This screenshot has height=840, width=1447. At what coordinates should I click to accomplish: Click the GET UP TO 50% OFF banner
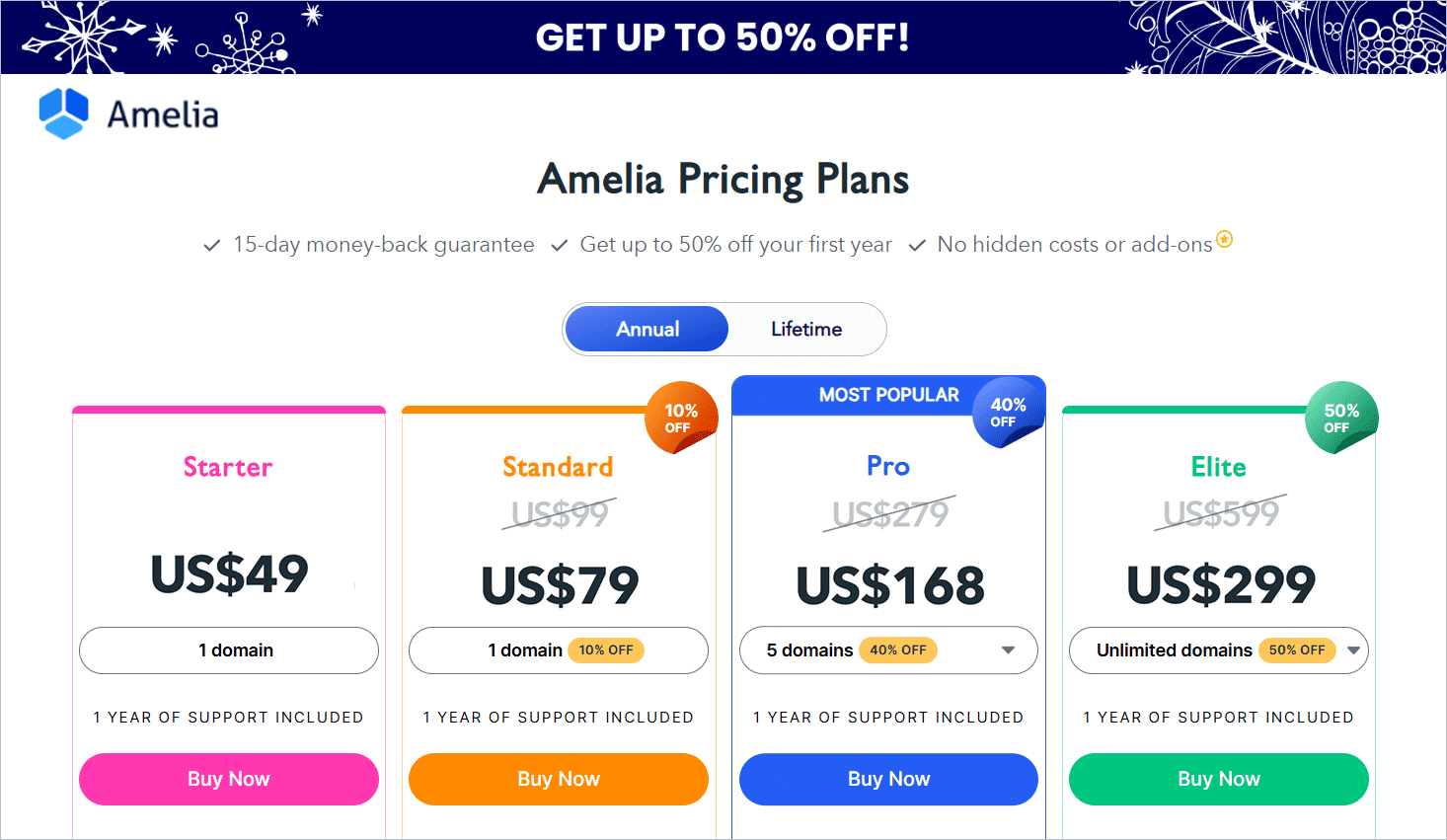722,38
